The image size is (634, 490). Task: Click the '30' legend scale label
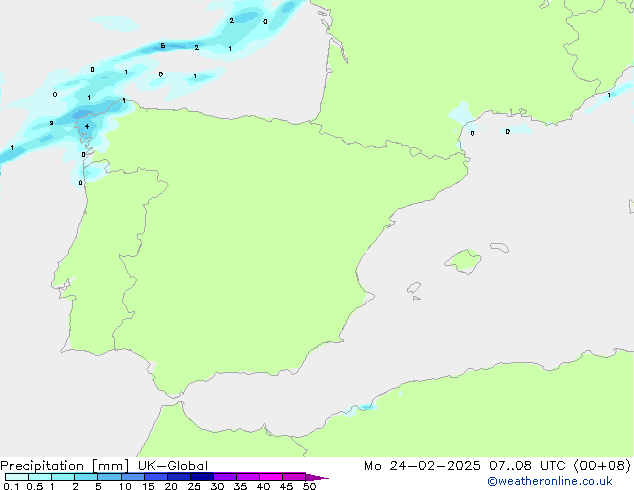217,486
